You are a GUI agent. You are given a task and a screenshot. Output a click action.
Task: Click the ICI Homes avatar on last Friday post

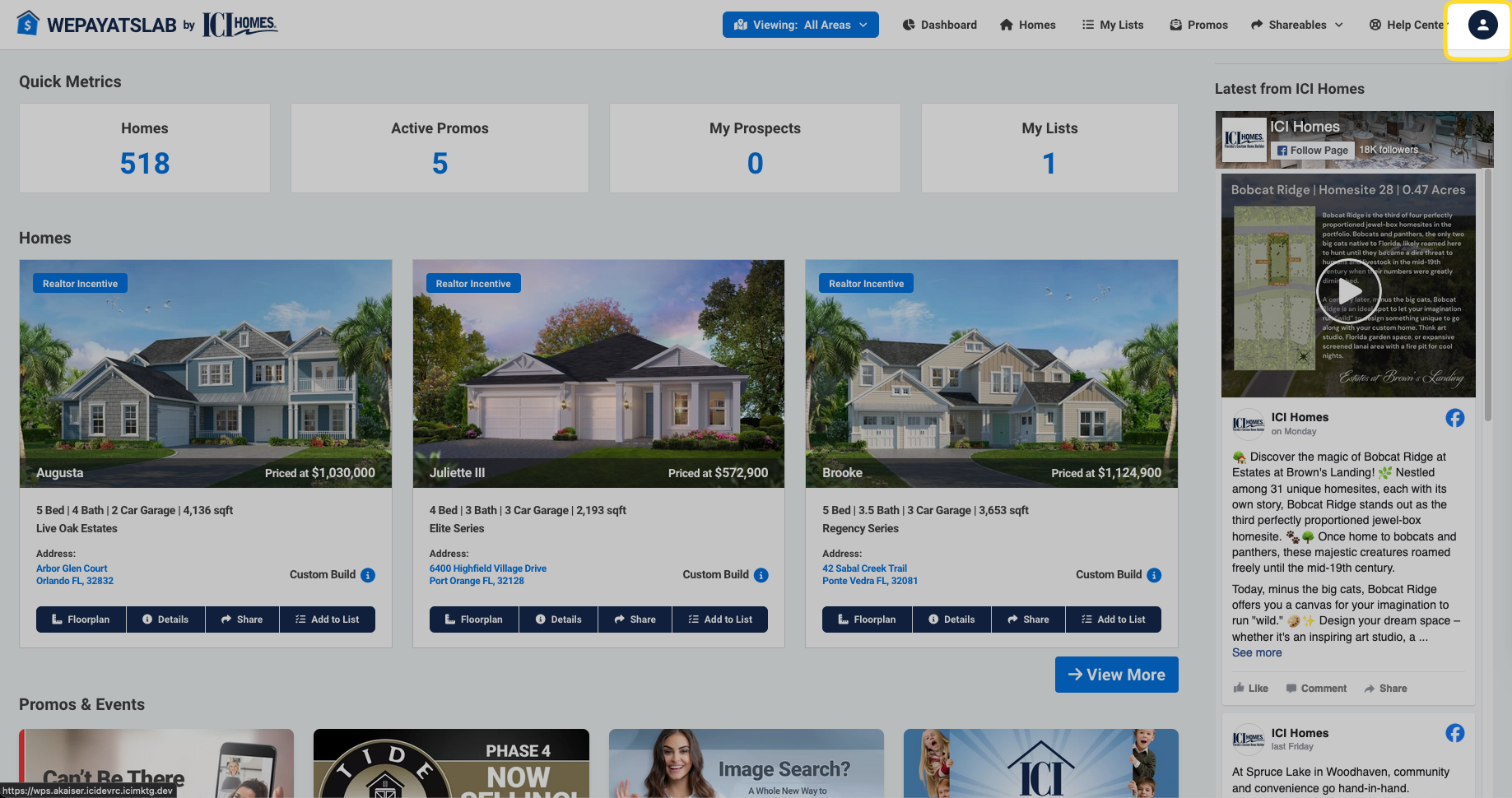coord(1249,740)
